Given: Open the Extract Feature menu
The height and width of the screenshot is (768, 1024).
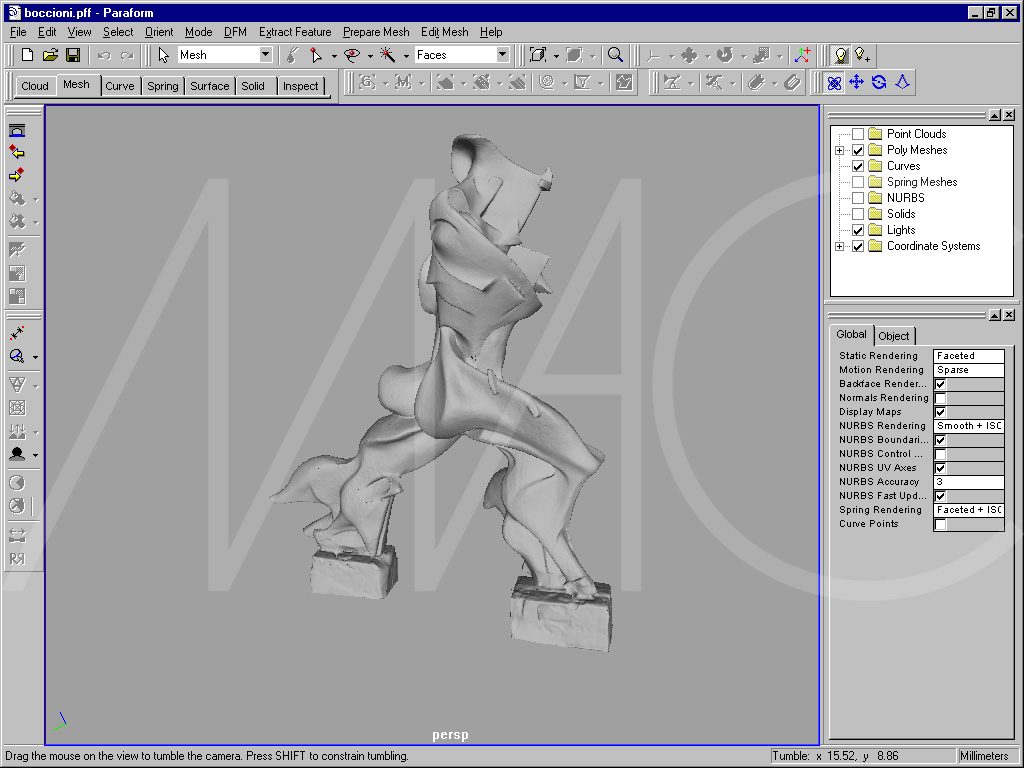Looking at the screenshot, I should click(295, 32).
